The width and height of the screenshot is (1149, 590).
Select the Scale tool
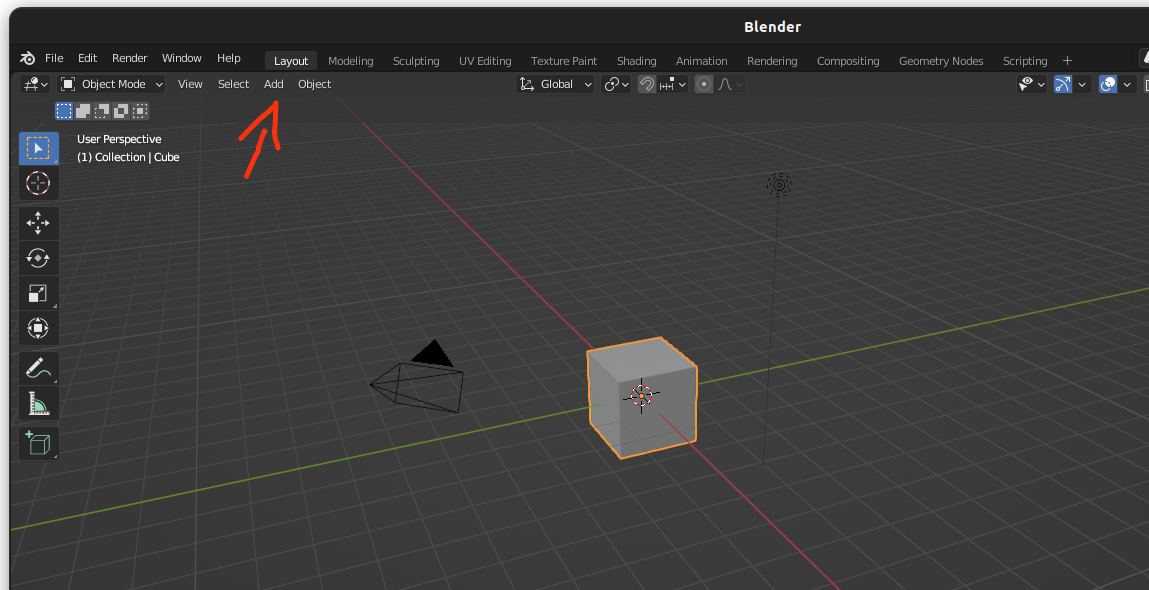coord(38,292)
